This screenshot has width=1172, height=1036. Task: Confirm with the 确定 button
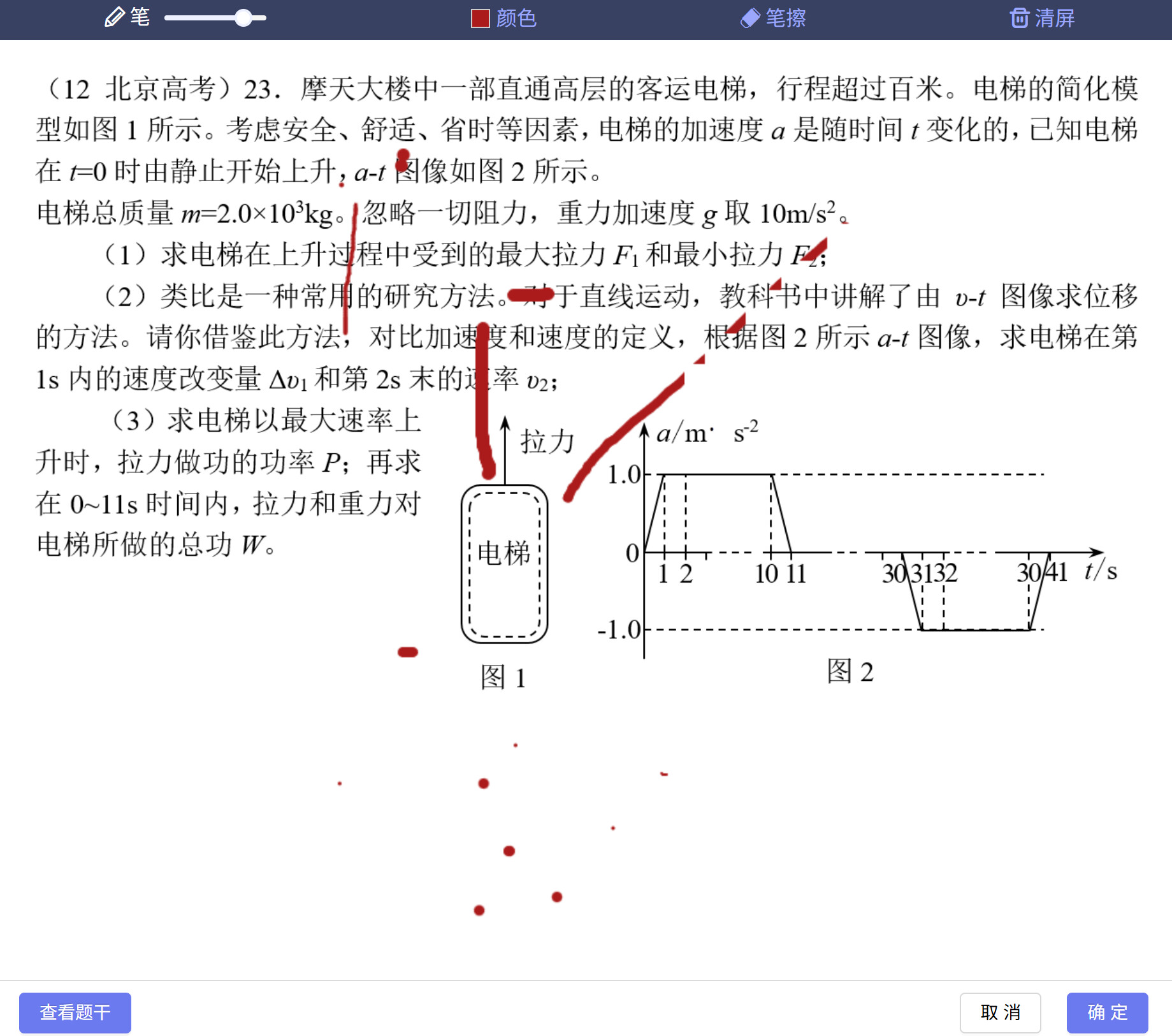point(1107,1012)
